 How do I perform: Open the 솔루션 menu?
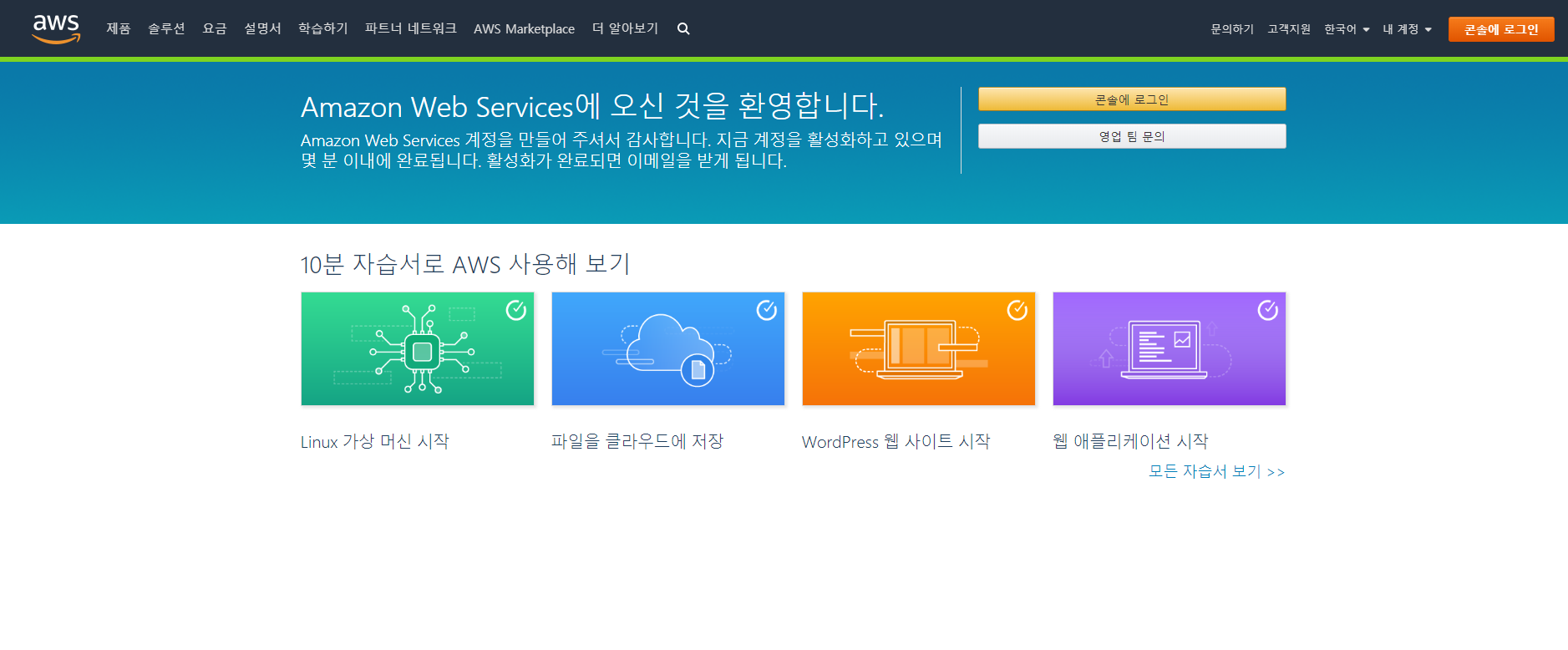(166, 28)
